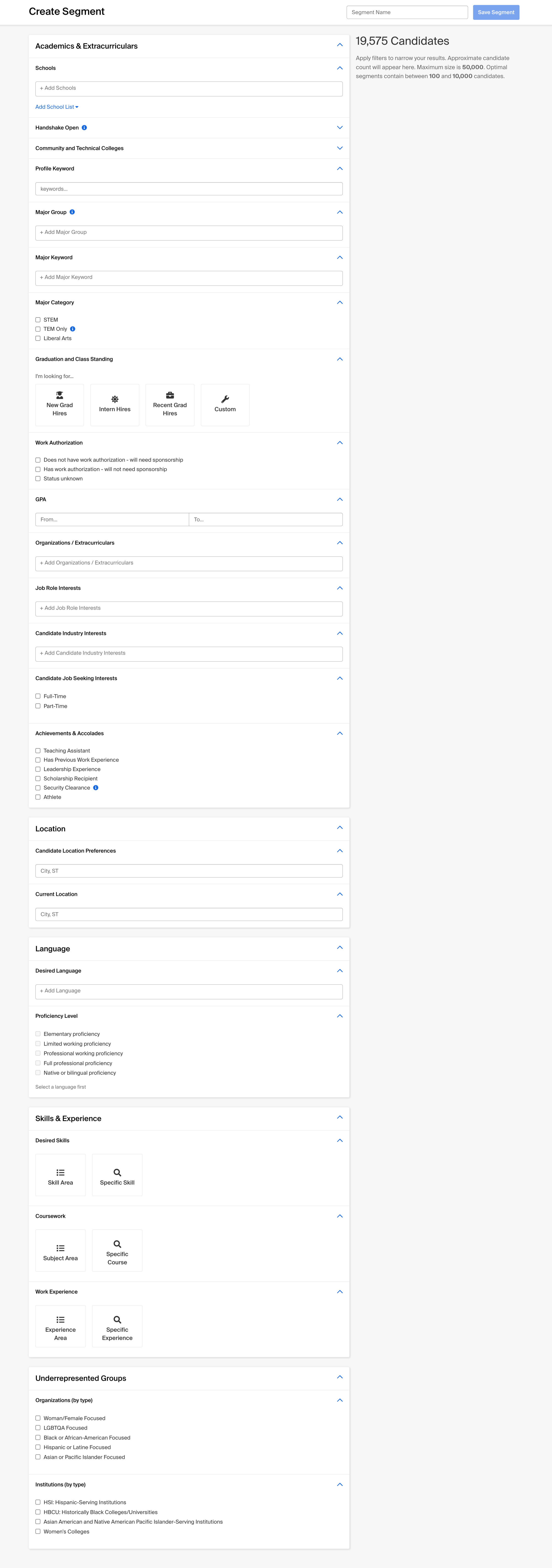The height and width of the screenshot is (1568, 552).
Task: Collapse Proficiency Level section
Action: (340, 1016)
